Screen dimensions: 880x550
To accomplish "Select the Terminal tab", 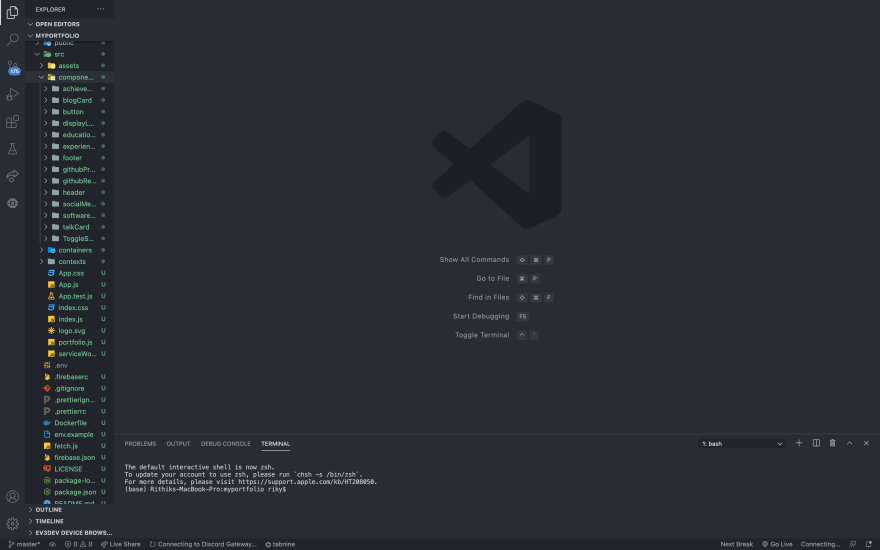I will coord(276,443).
